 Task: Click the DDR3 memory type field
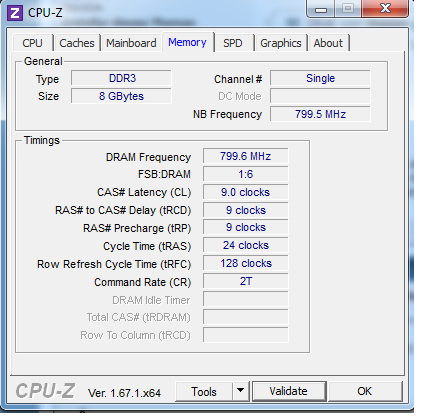point(121,78)
